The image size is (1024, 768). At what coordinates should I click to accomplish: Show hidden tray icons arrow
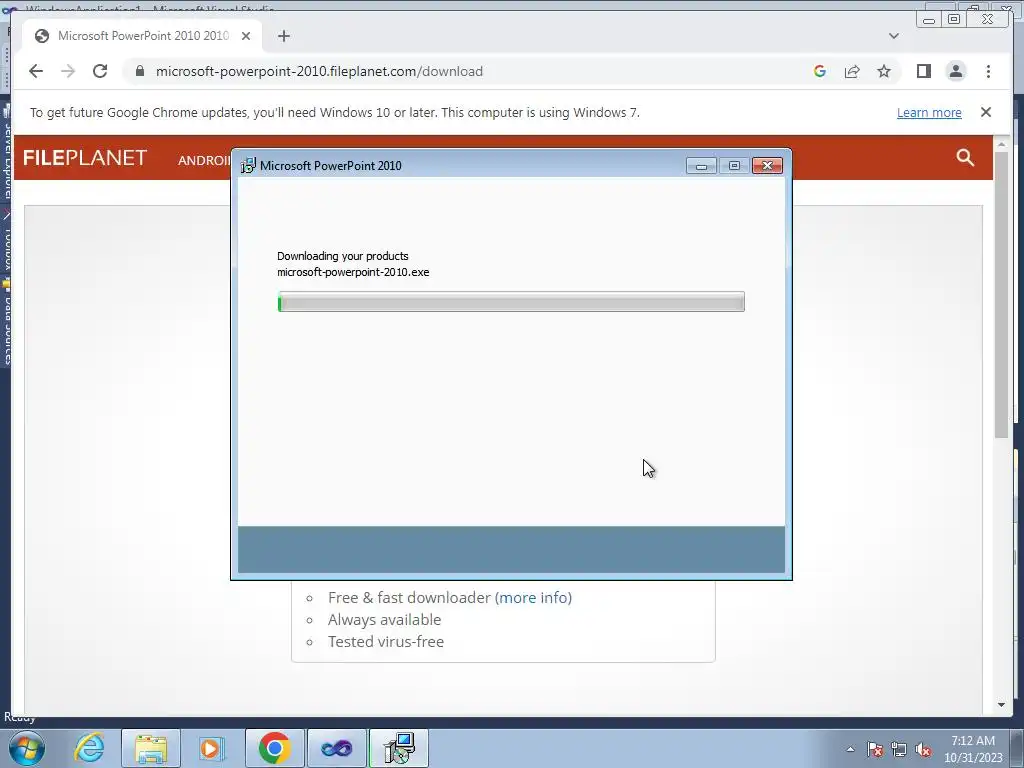(850, 749)
